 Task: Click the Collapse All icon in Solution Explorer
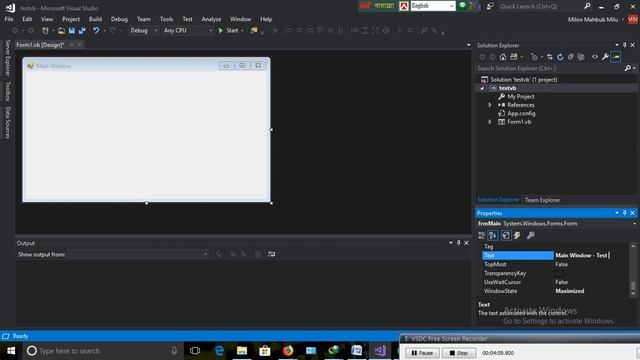571,57
